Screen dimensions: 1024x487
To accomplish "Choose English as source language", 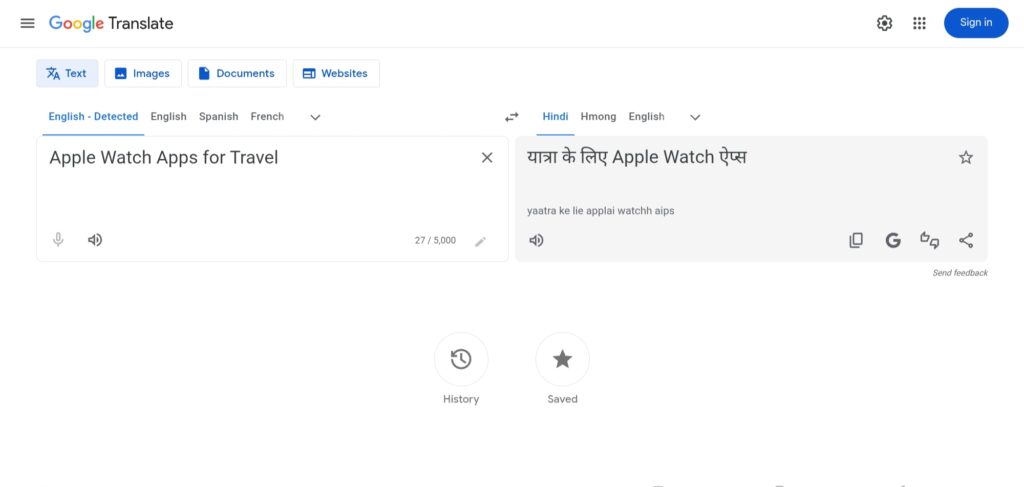I will tap(168, 117).
